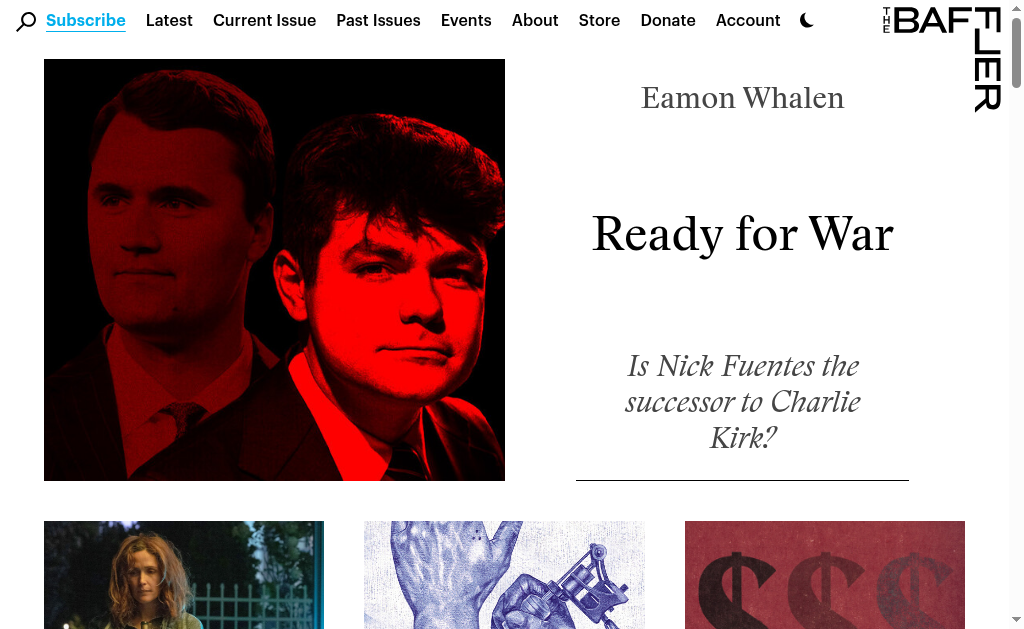The width and height of the screenshot is (1024, 629).
Task: Click the Subscribe link
Action: [x=86, y=20]
